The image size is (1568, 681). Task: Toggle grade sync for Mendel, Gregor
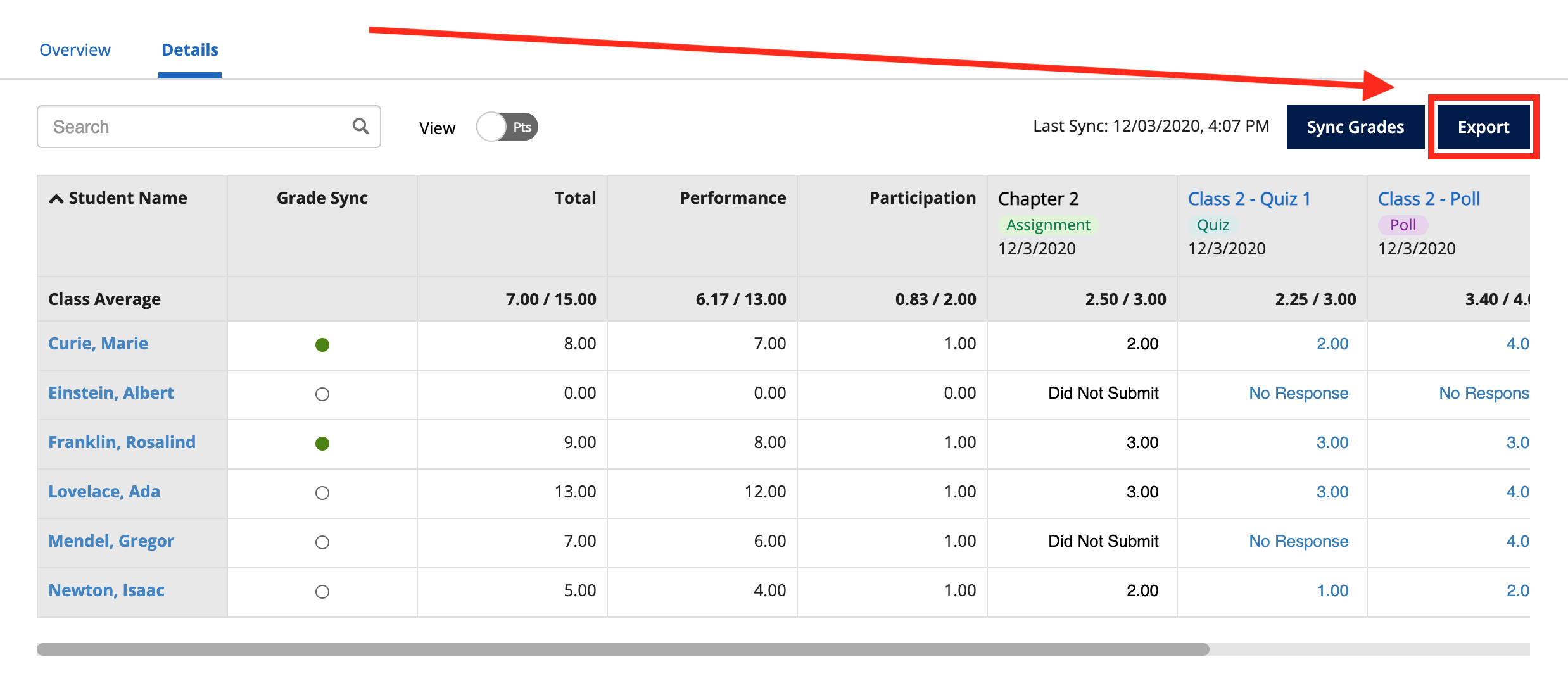[322, 542]
